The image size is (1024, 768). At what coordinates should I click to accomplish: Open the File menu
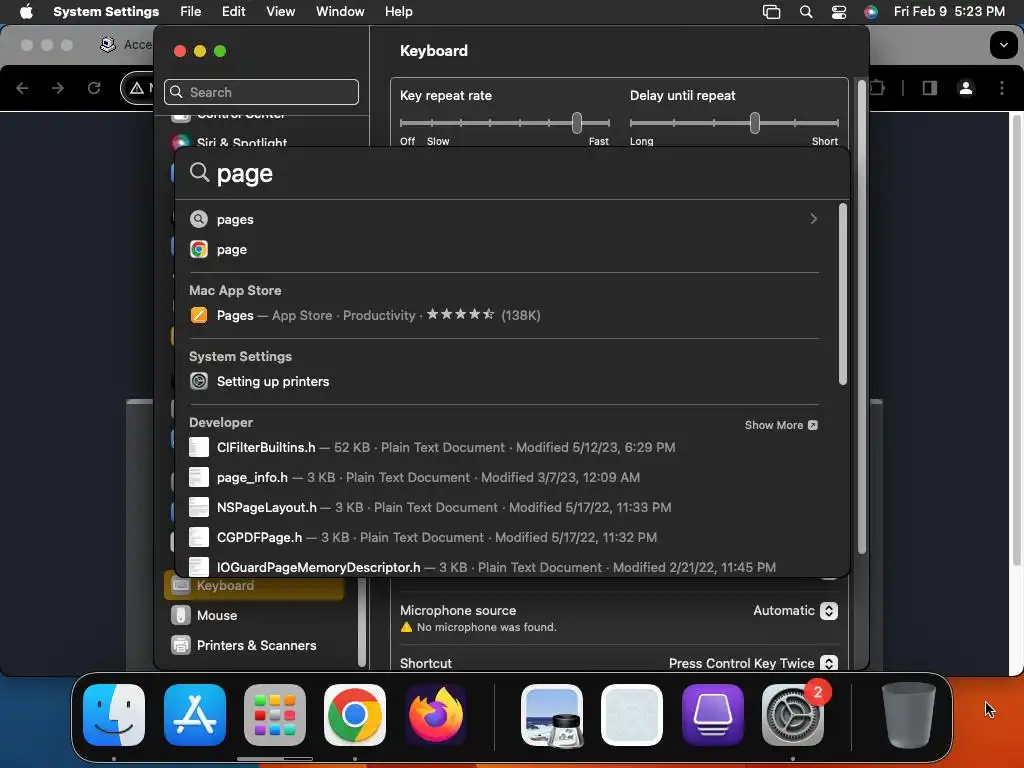pos(191,11)
